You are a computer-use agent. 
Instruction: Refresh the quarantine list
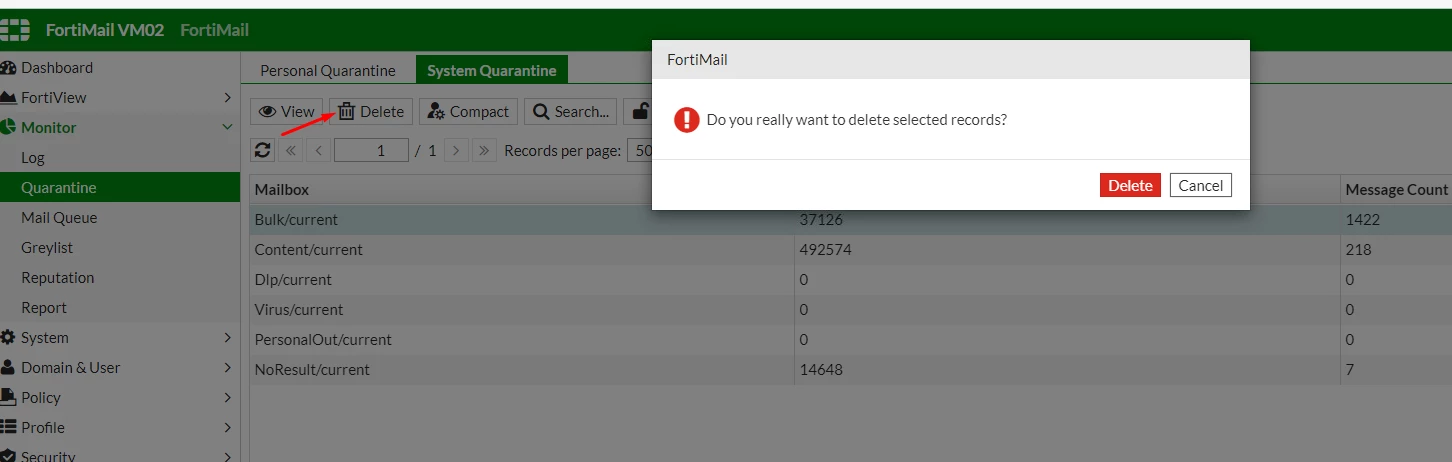tap(263, 151)
